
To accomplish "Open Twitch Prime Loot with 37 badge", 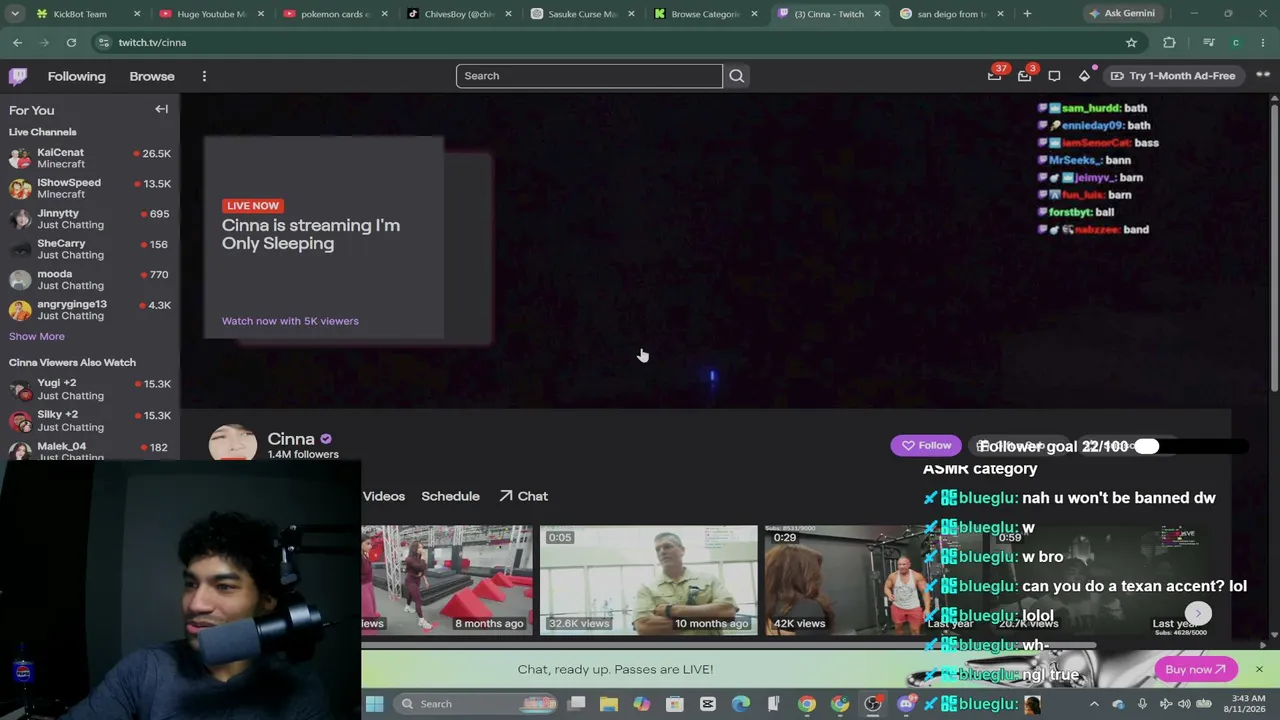I will [994, 76].
